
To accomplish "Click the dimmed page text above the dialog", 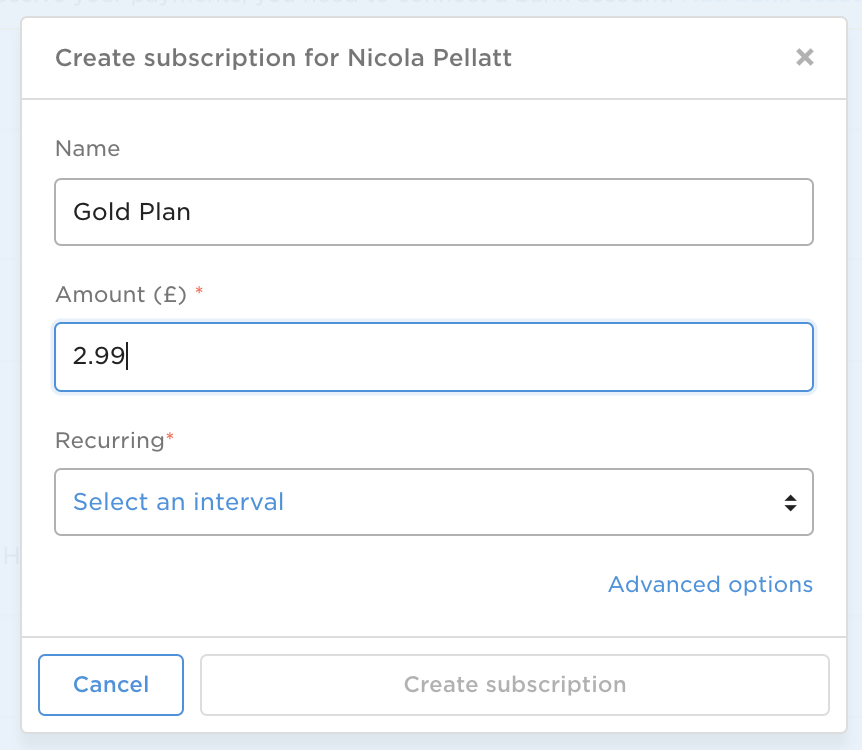I will [x=400, y=5].
